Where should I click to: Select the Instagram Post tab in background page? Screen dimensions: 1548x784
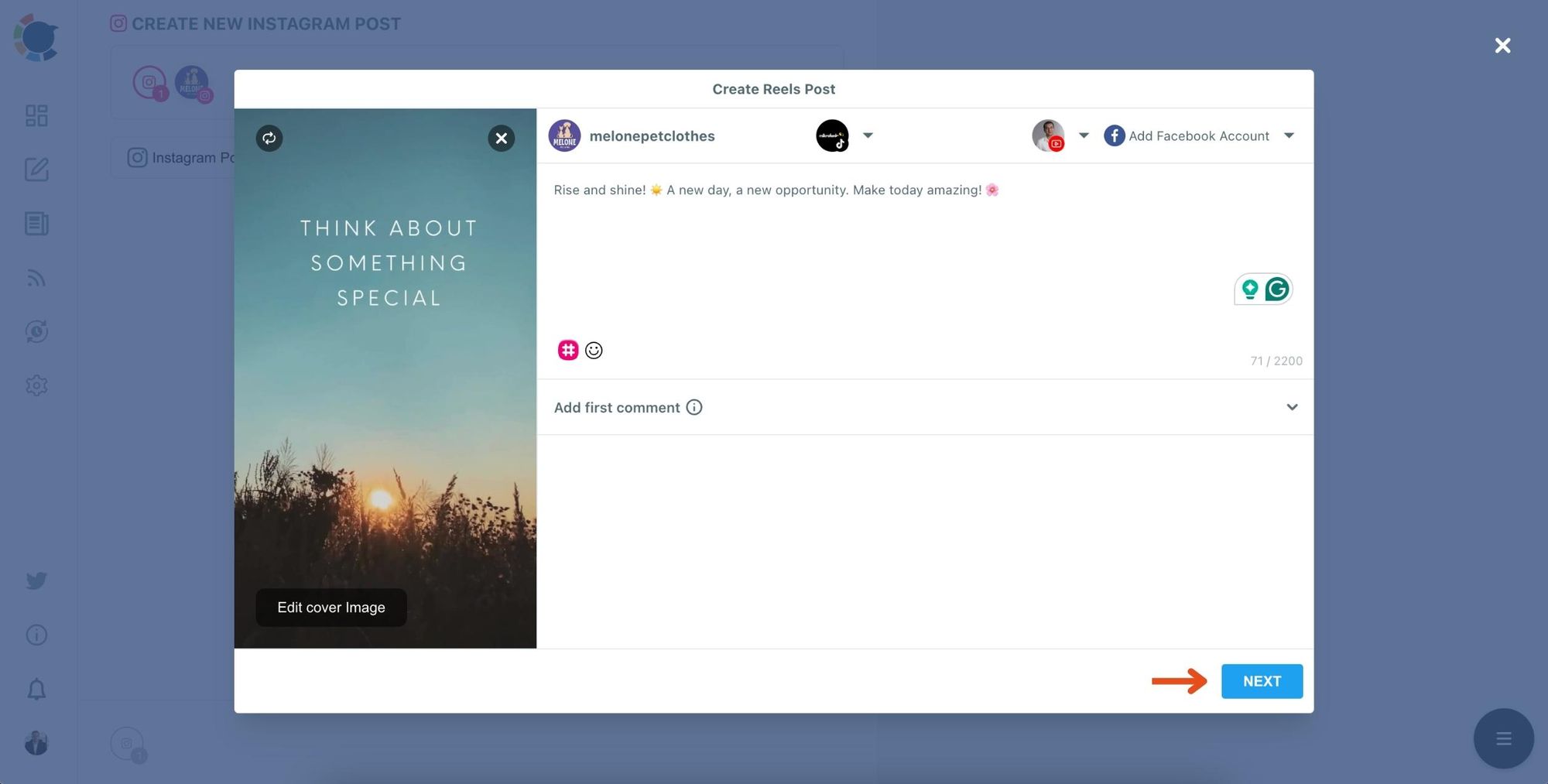[x=183, y=158]
